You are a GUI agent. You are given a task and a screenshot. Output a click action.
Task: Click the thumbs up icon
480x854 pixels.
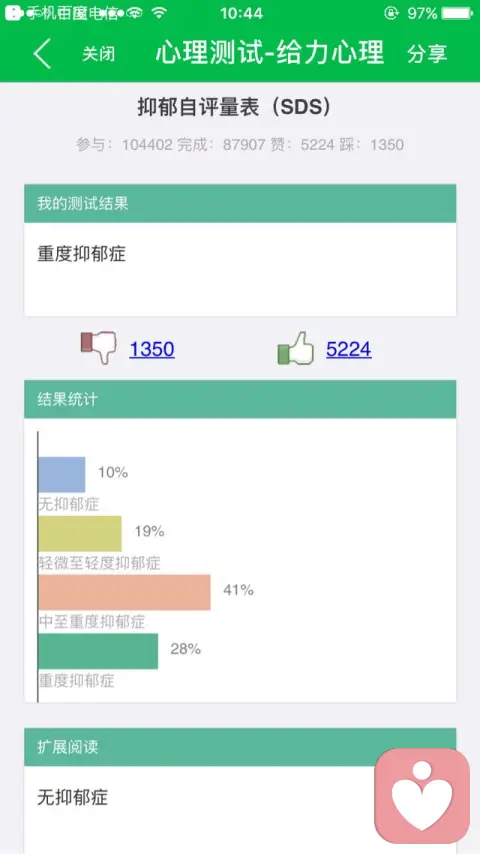click(x=296, y=348)
